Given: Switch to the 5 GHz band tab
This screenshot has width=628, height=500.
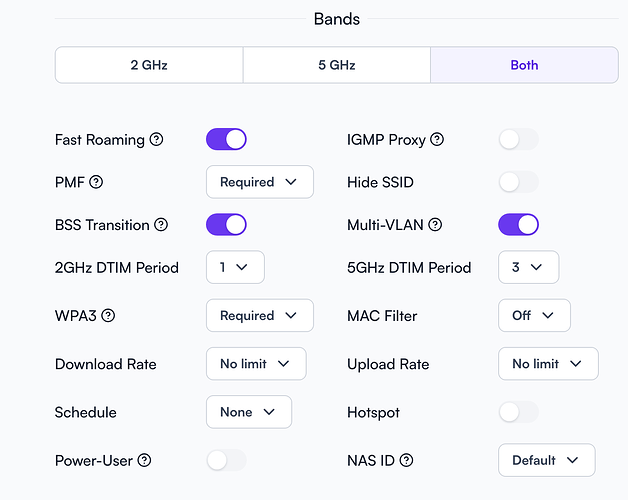Looking at the screenshot, I should (336, 65).
